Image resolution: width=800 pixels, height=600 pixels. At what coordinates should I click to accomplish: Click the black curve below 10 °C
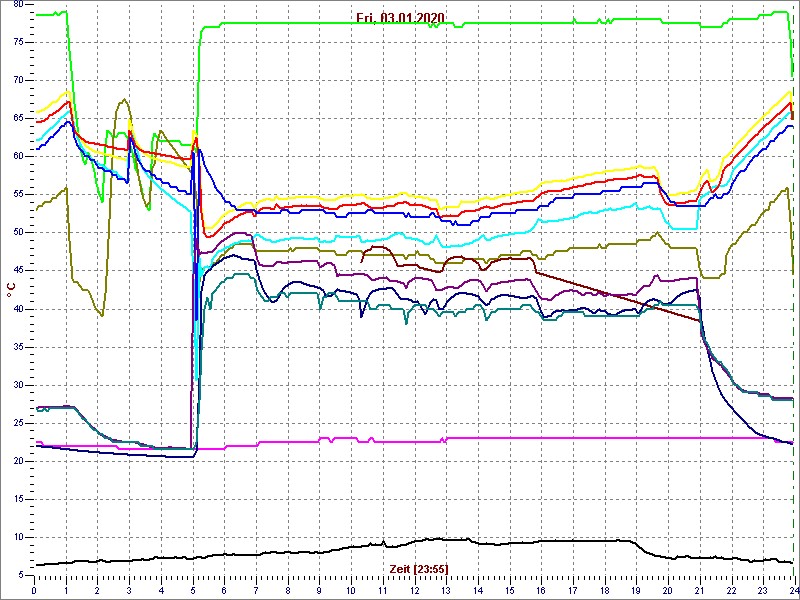[x=300, y=552]
